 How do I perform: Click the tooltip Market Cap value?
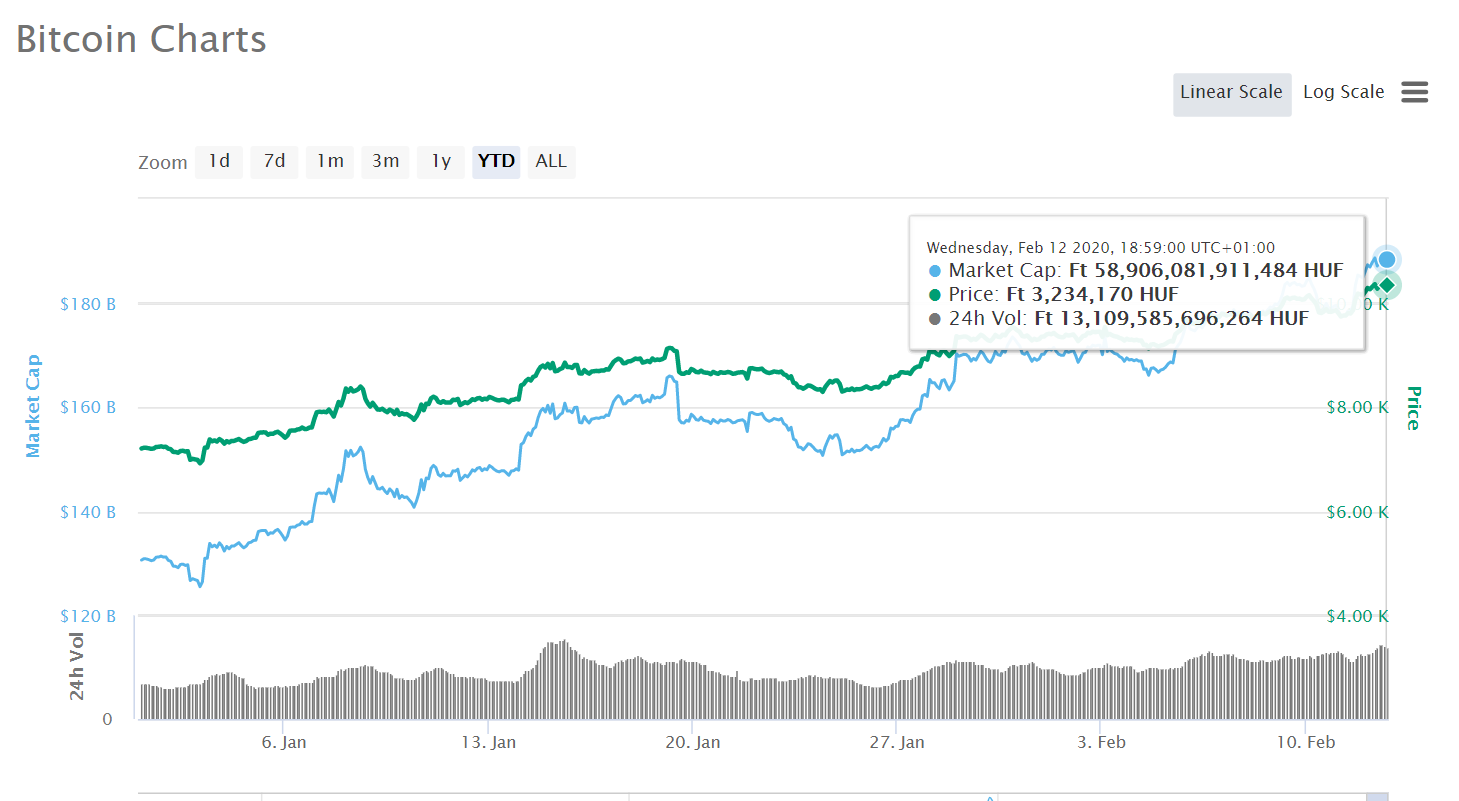click(x=1206, y=270)
